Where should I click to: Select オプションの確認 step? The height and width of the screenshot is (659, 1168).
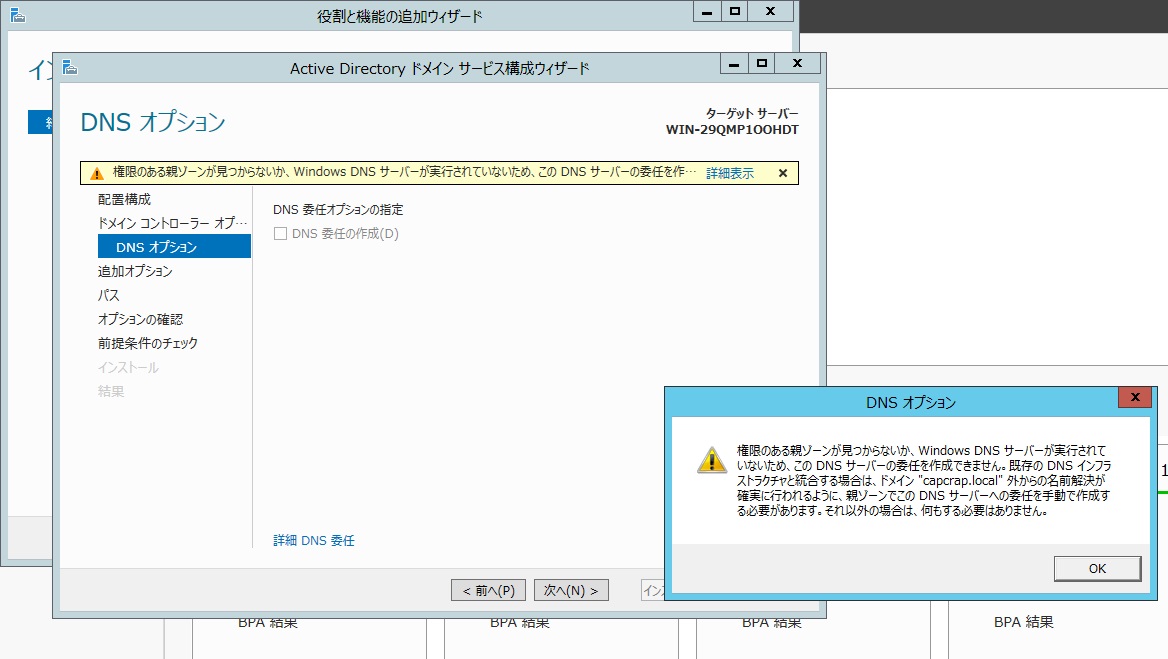pos(140,319)
